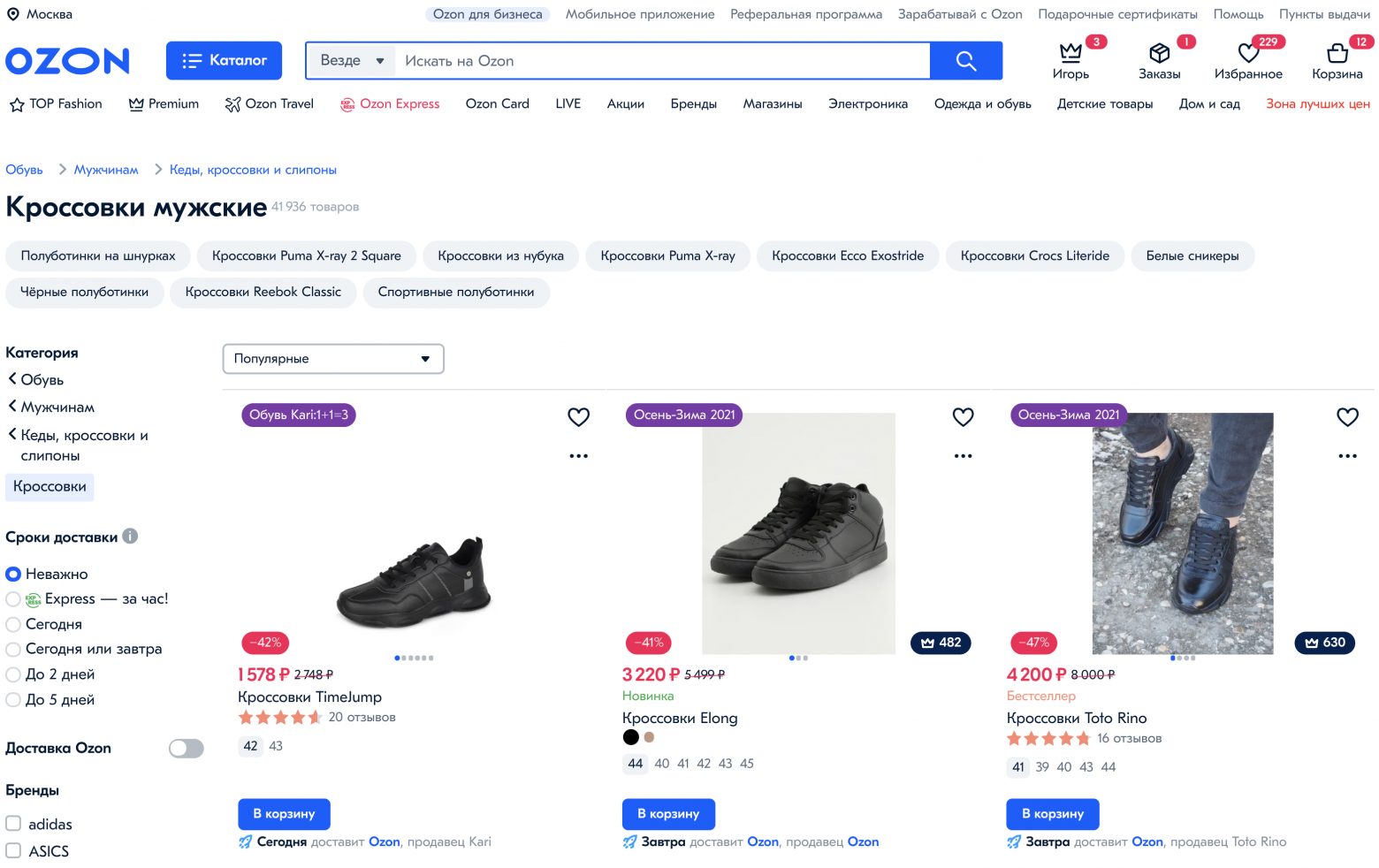Select the Сегодня или завтра radio option
This screenshot has width=1379, height=868.
pos(13,649)
